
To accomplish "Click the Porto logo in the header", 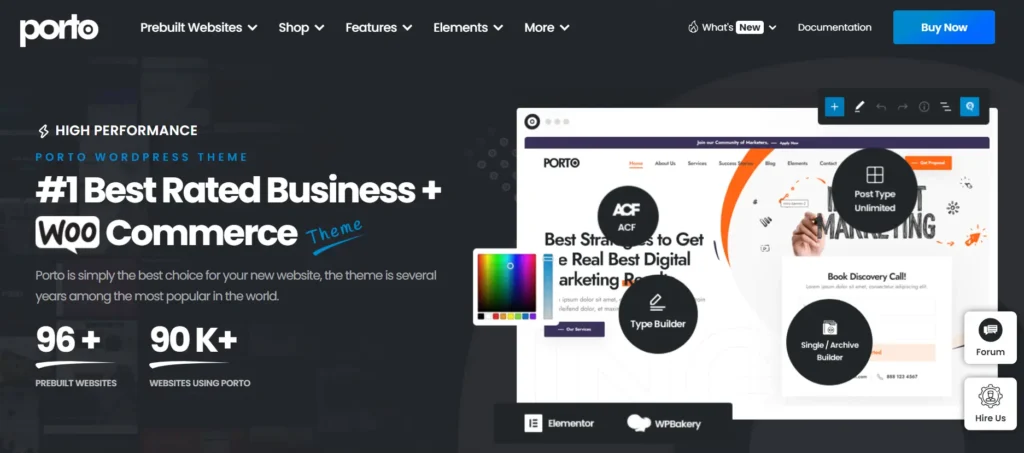I will point(59,29).
